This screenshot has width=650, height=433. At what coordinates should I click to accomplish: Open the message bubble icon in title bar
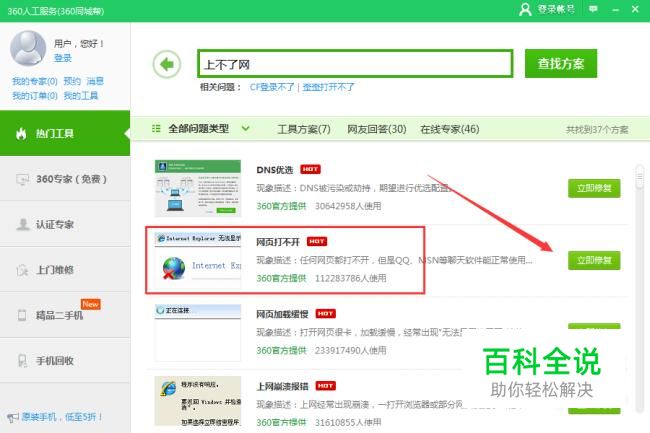click(593, 9)
